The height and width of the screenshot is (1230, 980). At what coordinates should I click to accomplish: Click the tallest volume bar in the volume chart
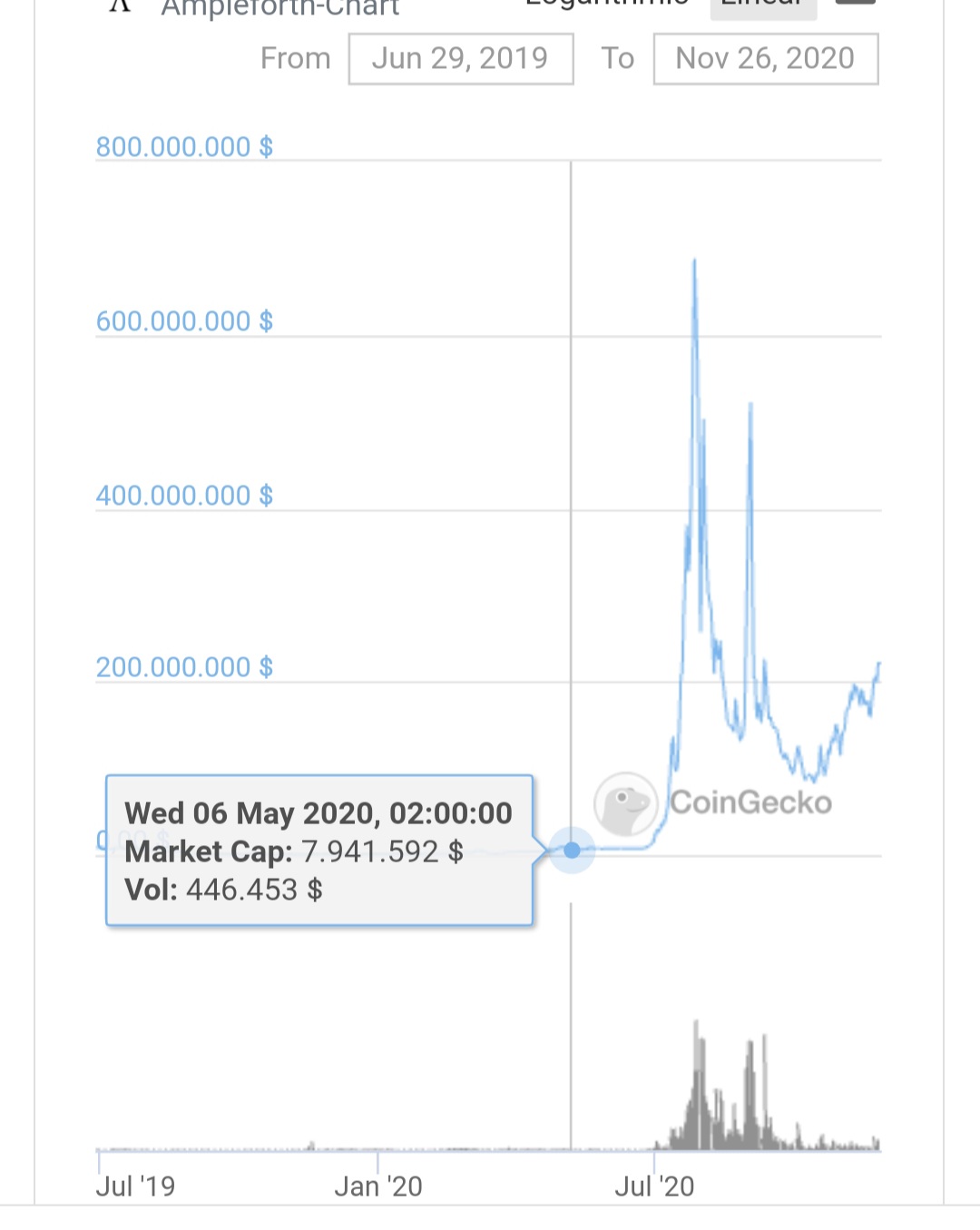coord(697,1026)
